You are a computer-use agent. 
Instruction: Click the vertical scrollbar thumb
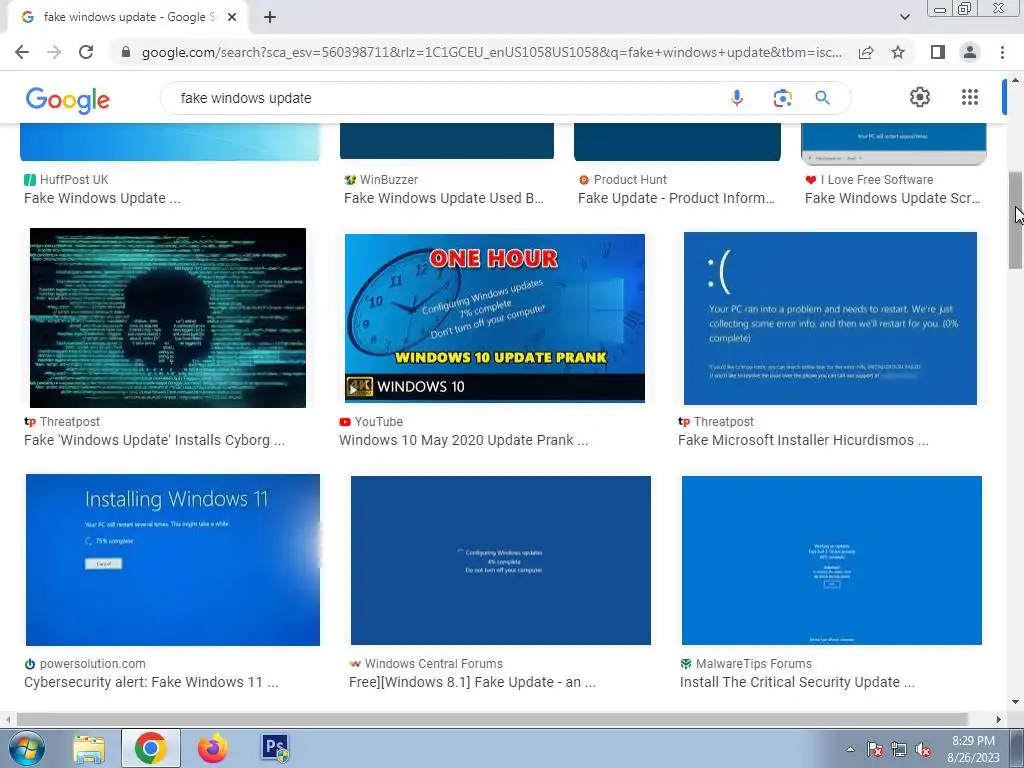point(1016,220)
